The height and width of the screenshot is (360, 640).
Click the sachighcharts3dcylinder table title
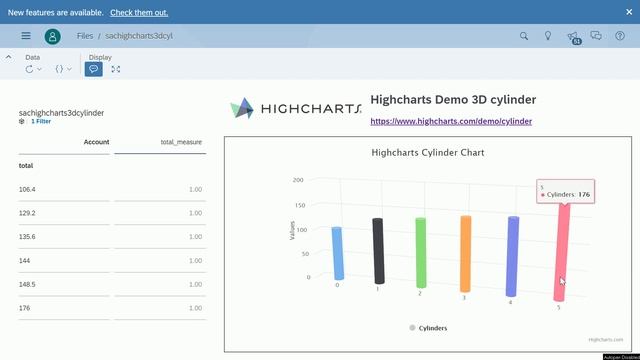click(x=61, y=113)
